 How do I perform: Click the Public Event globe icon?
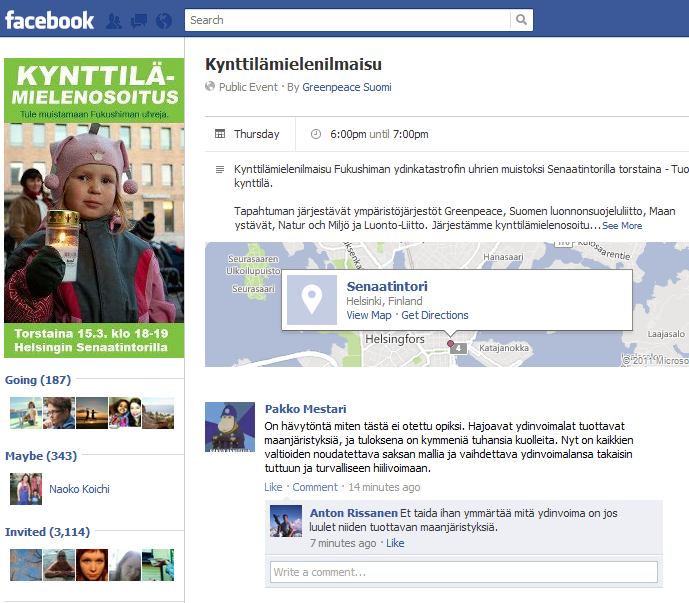[210, 87]
